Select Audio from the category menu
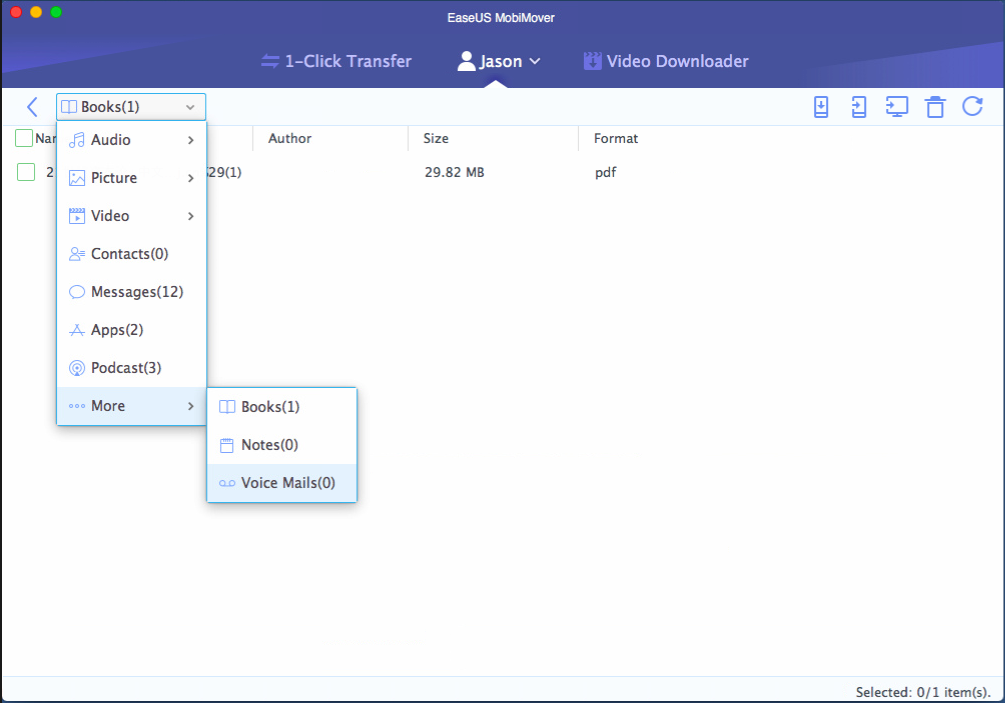 tap(131, 140)
